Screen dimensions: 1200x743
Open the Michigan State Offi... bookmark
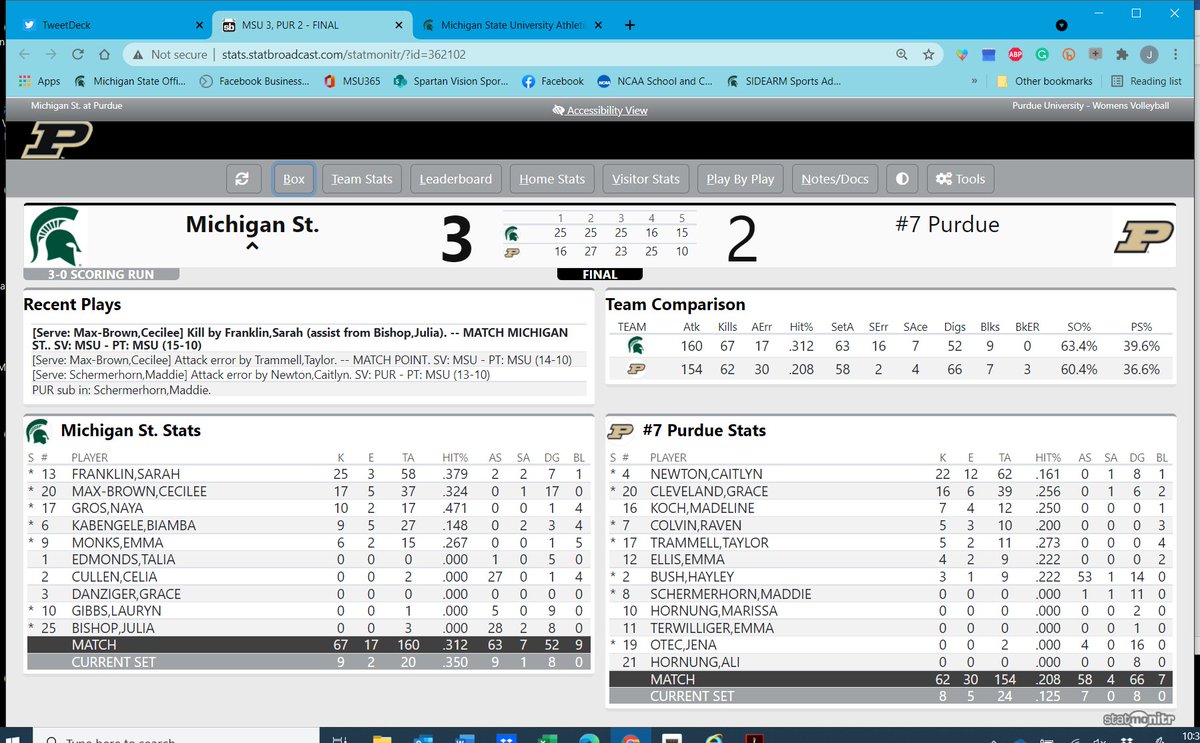coord(131,81)
